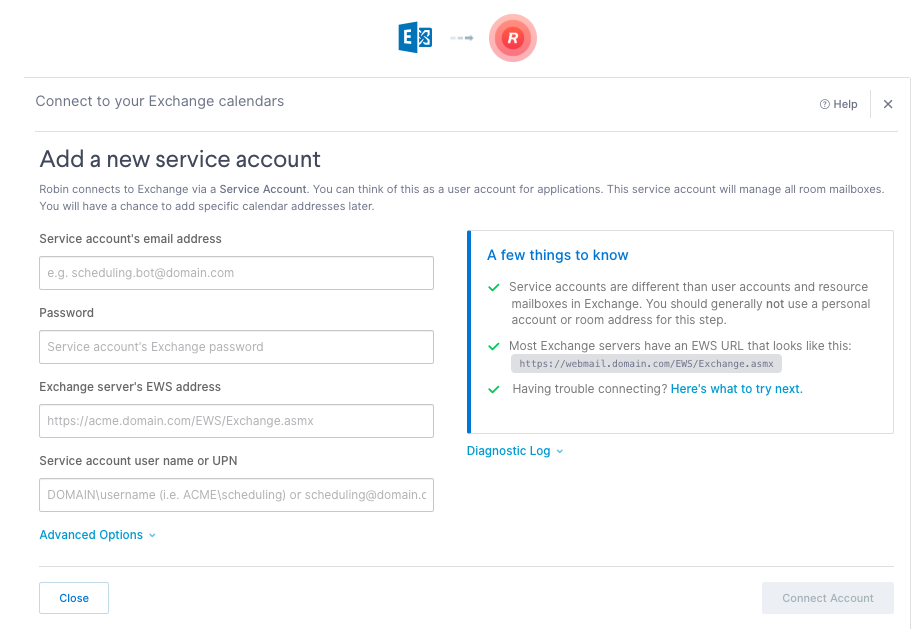Click the 'Service account's email address' label
The image size is (911, 629).
(131, 239)
